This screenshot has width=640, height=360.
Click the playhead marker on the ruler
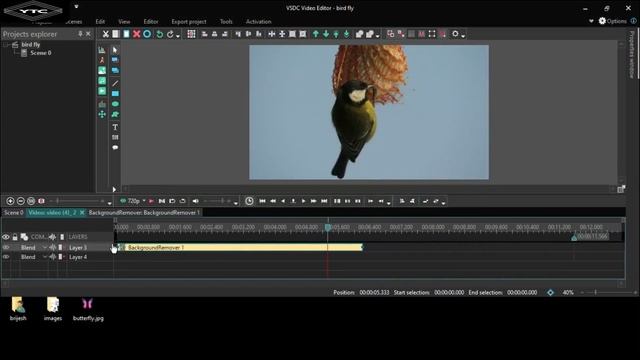pyautogui.click(x=327, y=227)
